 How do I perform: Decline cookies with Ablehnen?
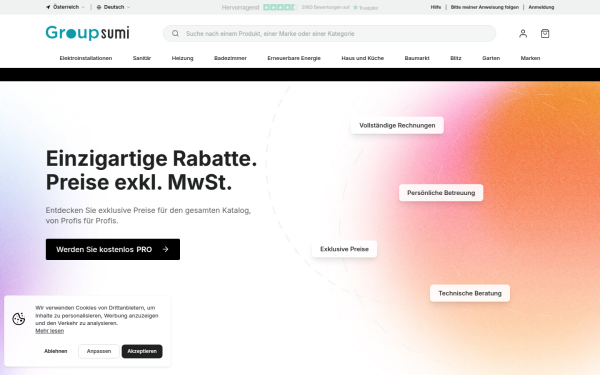[55, 351]
